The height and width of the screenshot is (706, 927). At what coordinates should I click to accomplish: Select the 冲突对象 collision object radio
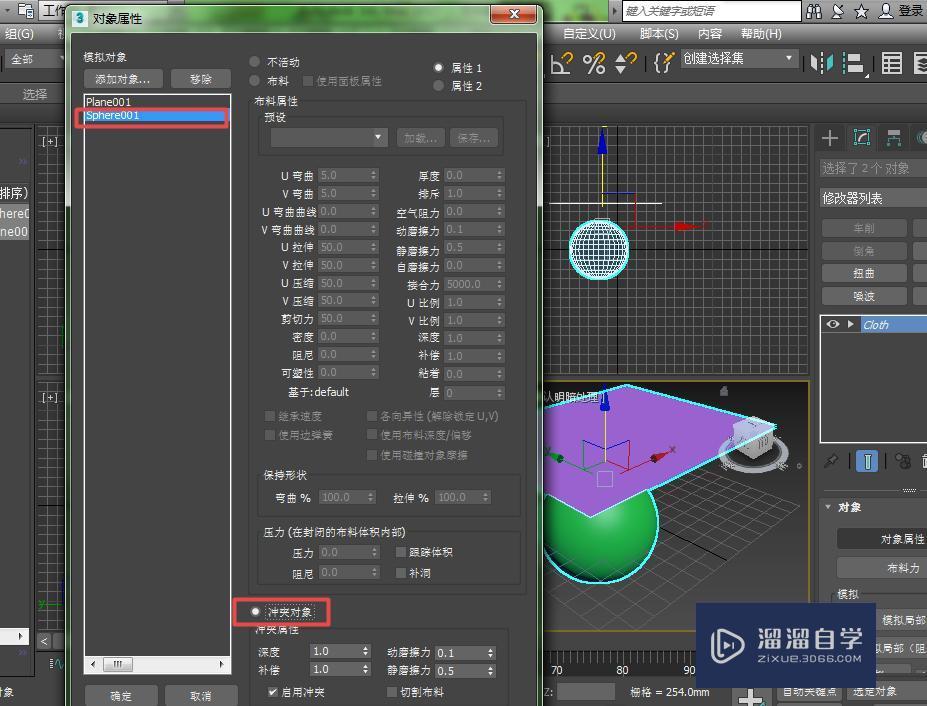click(x=255, y=612)
